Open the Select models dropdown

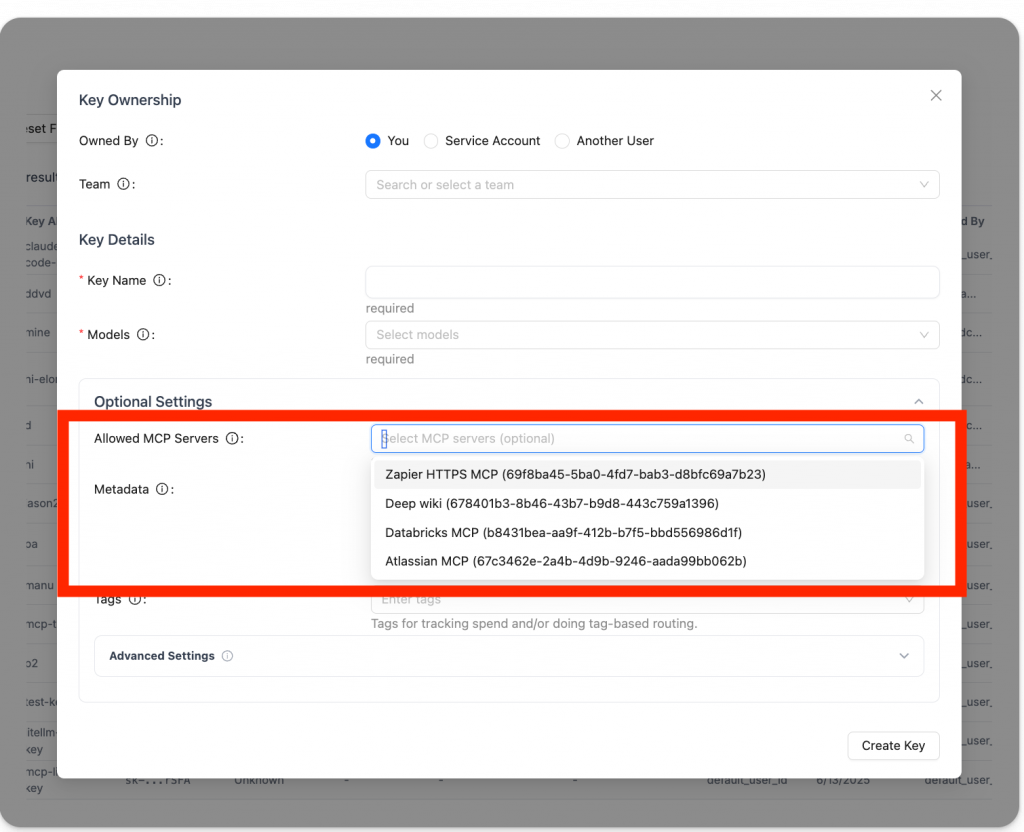[x=652, y=334]
